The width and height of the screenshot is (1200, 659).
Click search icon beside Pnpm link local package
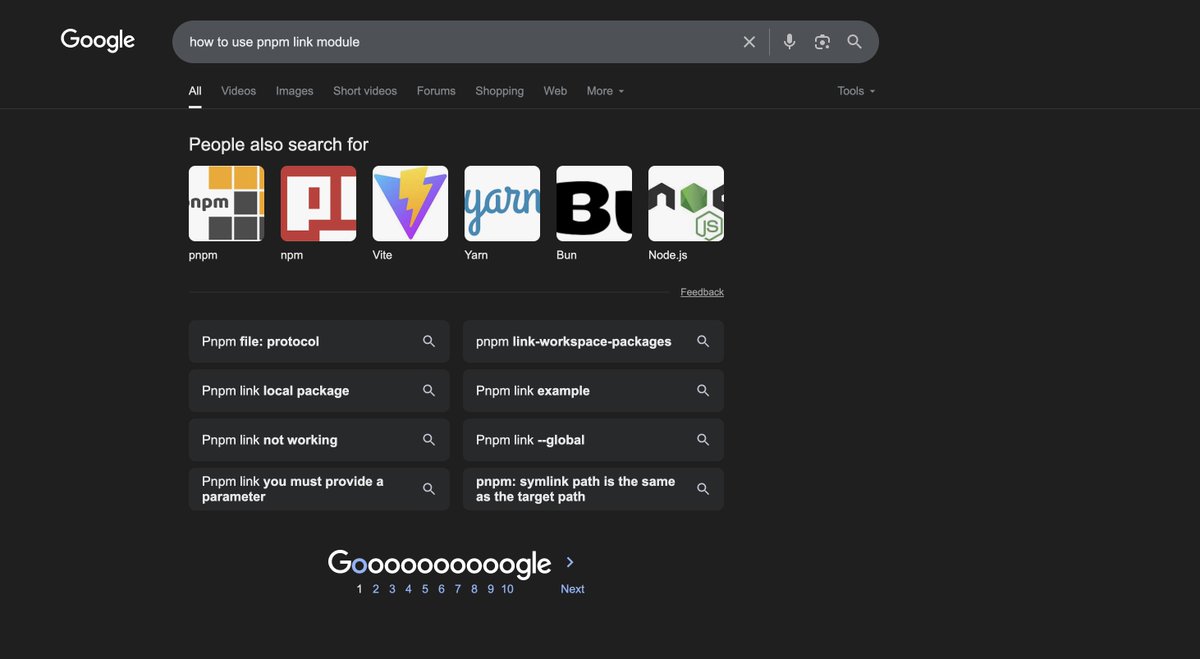point(429,390)
